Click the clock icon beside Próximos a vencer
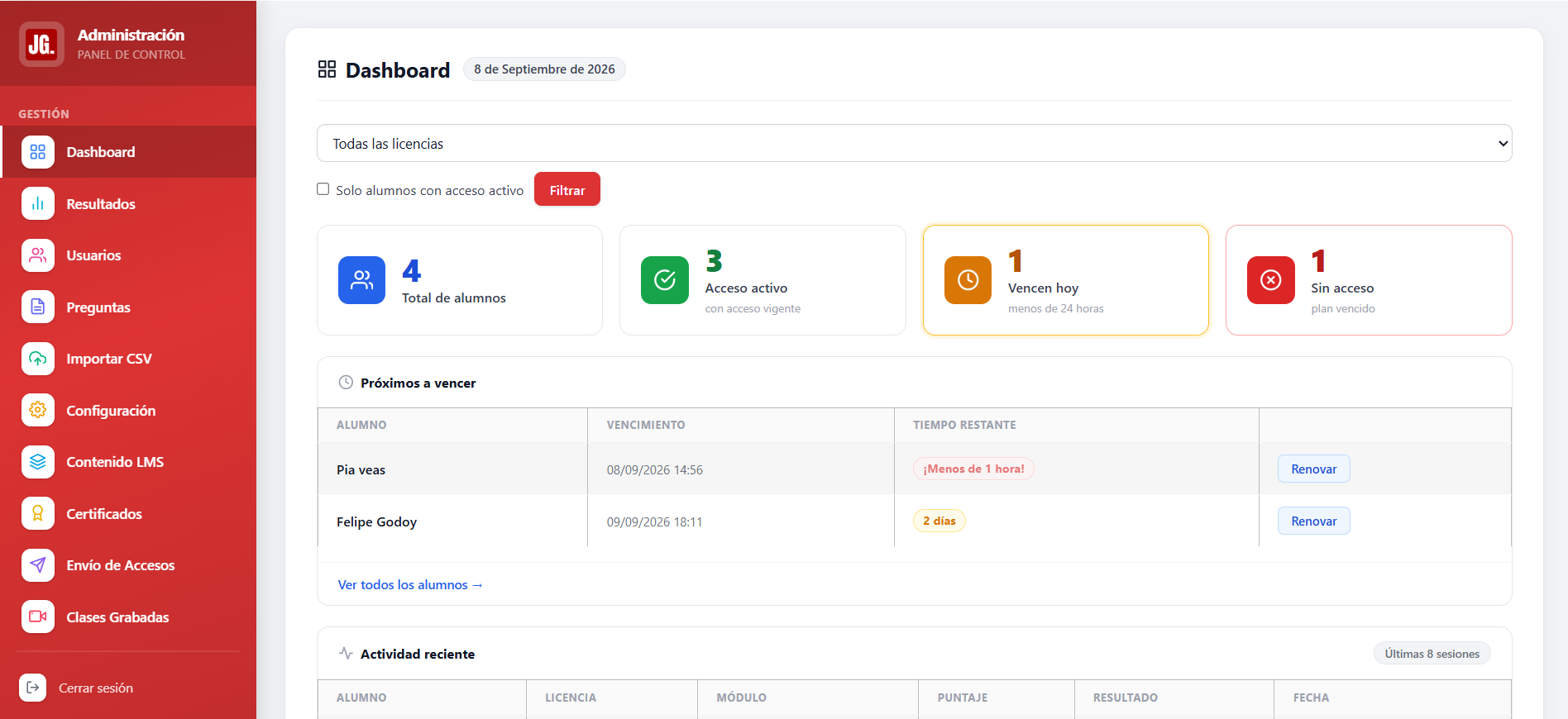Viewport: 1568px width, 719px height. click(346, 383)
